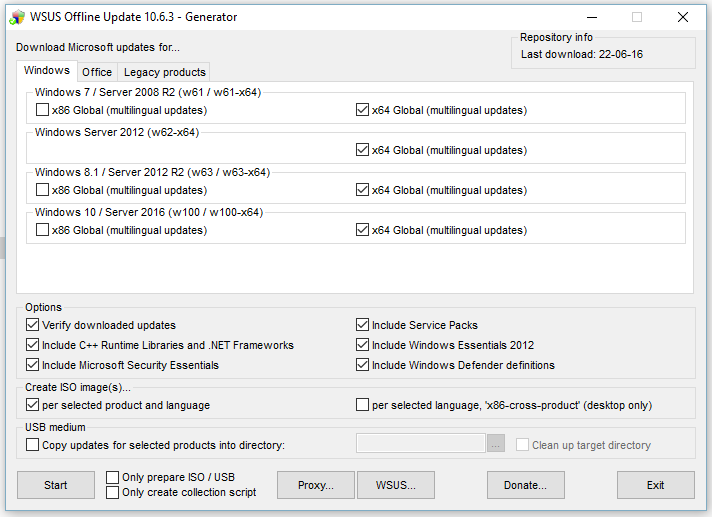This screenshot has height=517, width=712.
Task: Toggle Include Service Packs checkbox
Action: tap(362, 325)
